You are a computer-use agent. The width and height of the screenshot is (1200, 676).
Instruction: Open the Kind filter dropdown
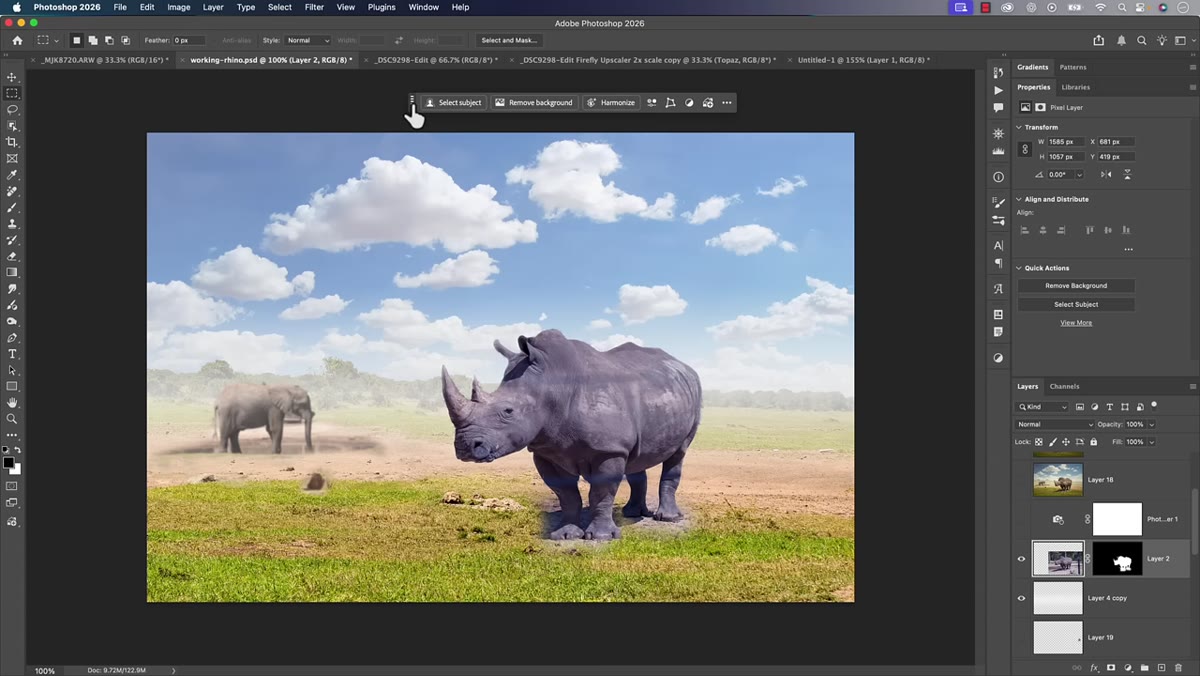tap(1042, 407)
